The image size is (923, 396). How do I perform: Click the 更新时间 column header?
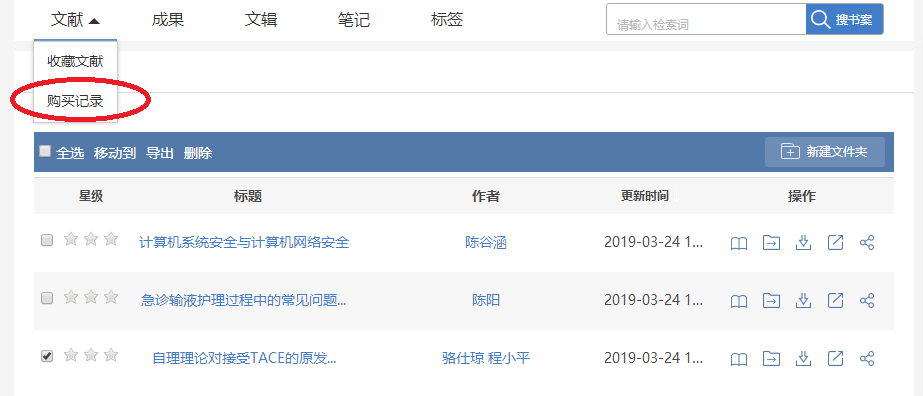coord(645,196)
